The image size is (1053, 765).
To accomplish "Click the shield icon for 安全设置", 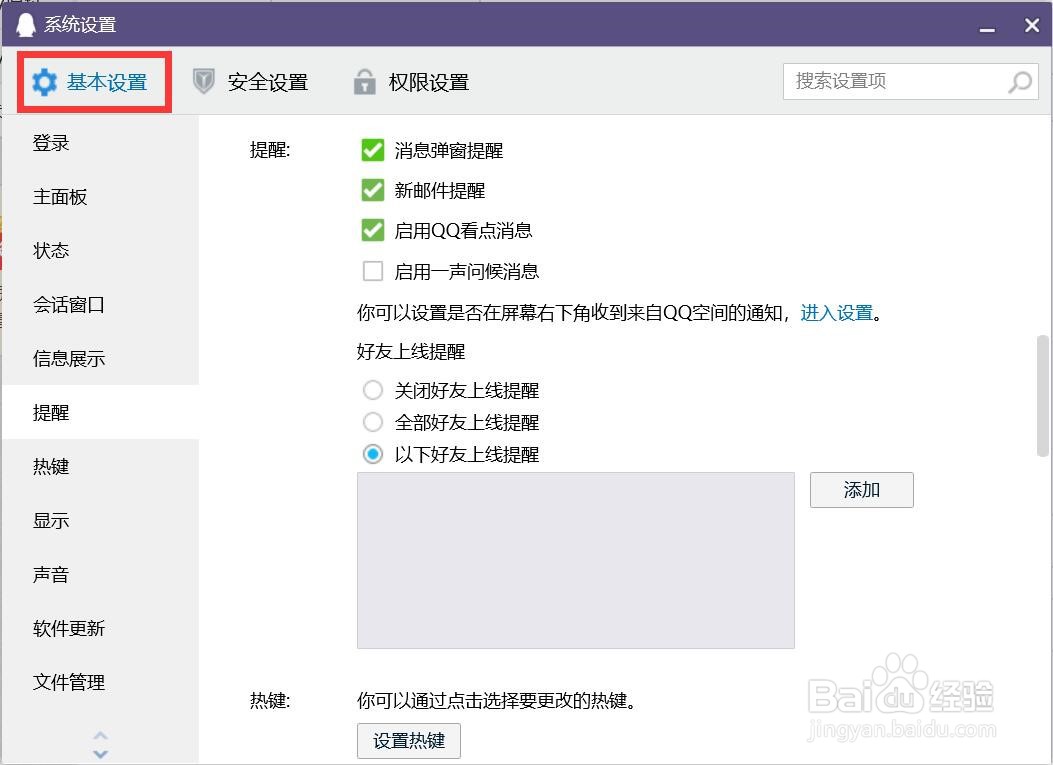I will point(203,82).
